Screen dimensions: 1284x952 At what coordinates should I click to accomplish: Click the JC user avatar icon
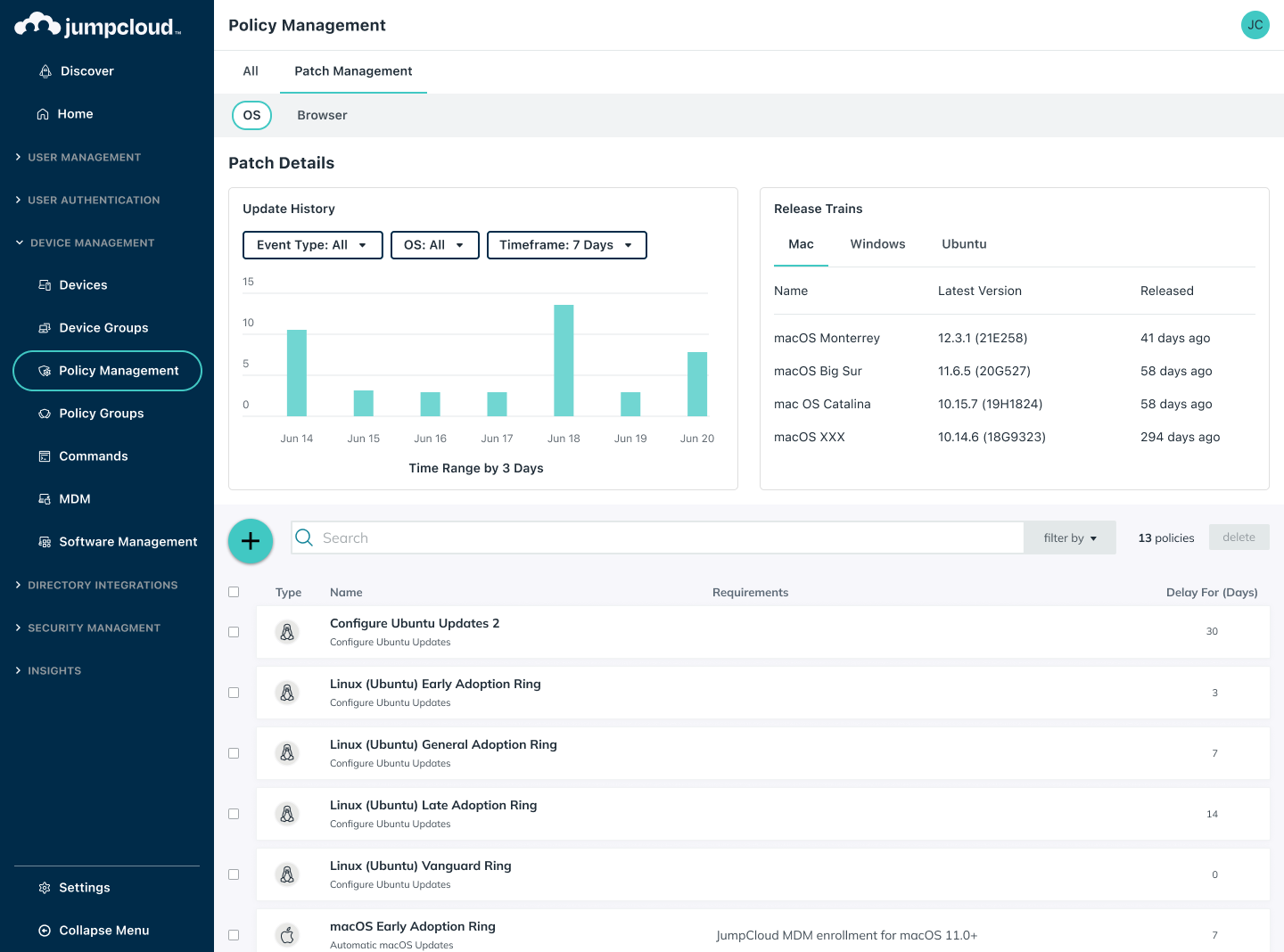coord(1255,25)
